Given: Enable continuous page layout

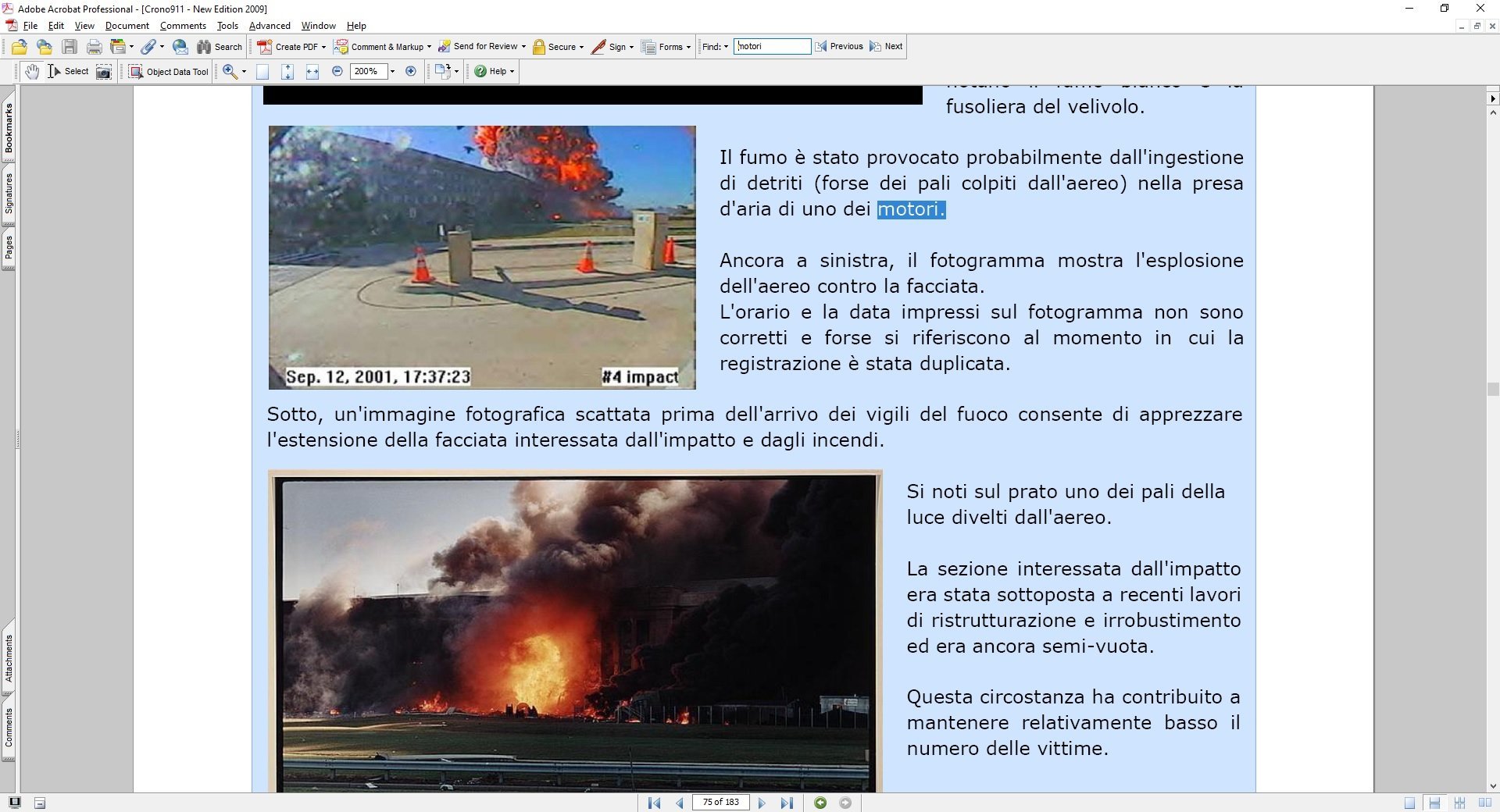Looking at the screenshot, I should click(1434, 803).
